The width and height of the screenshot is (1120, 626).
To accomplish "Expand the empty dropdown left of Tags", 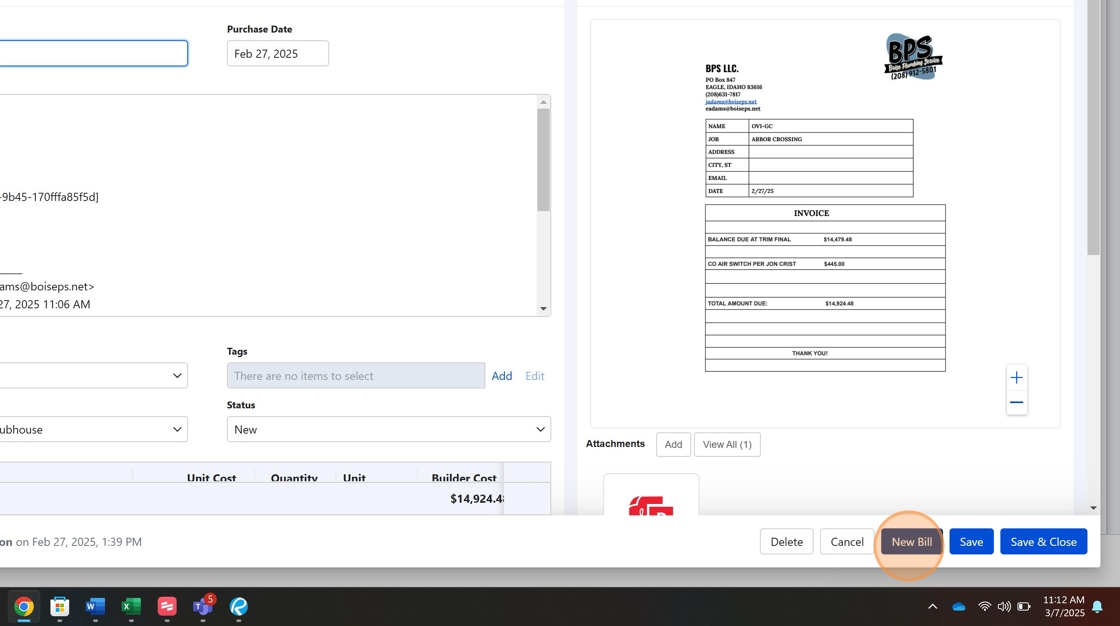I will pyautogui.click(x=94, y=376).
